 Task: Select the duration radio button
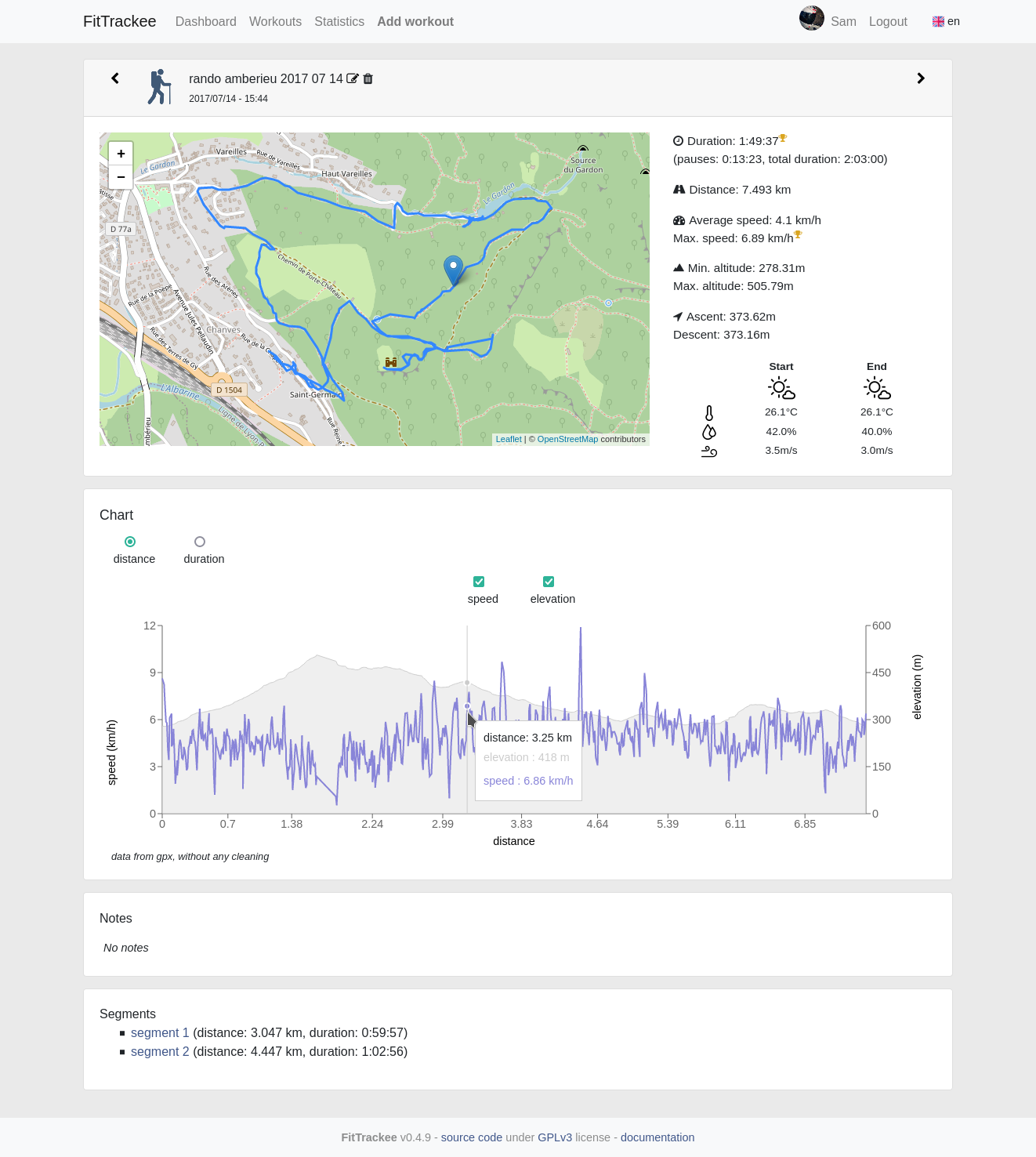200,542
